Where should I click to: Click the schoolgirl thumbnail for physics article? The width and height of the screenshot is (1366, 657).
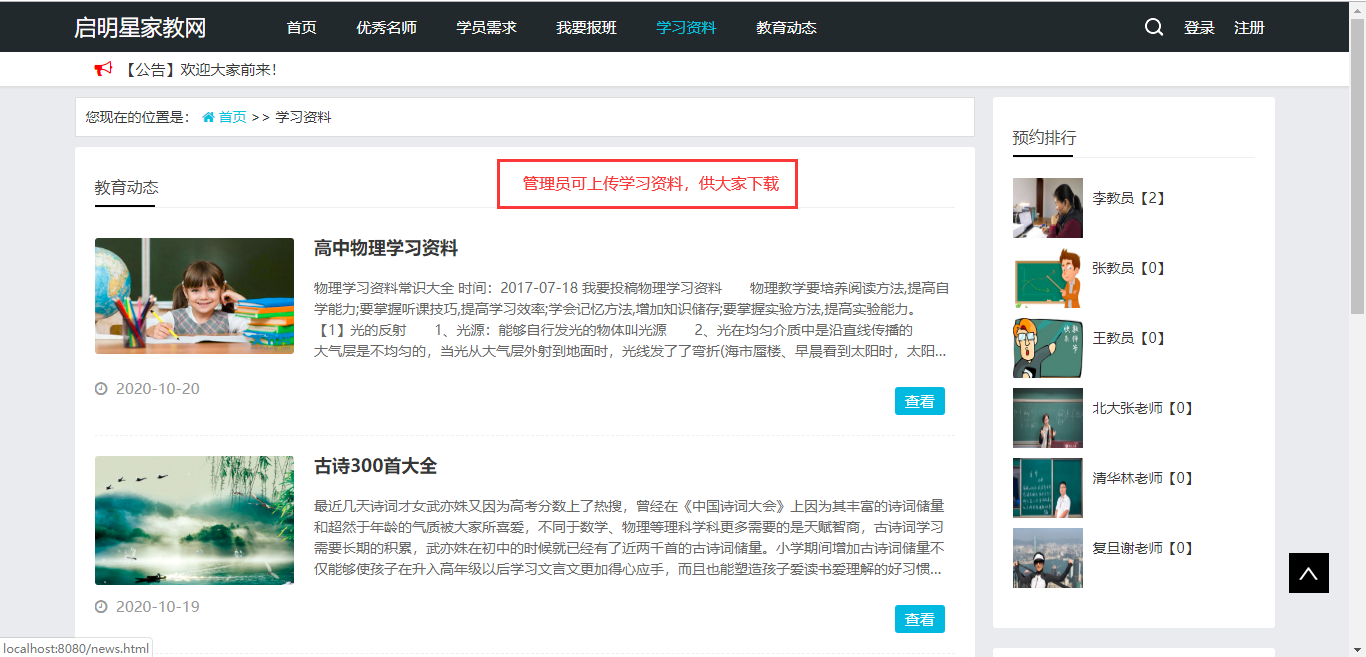click(x=194, y=296)
